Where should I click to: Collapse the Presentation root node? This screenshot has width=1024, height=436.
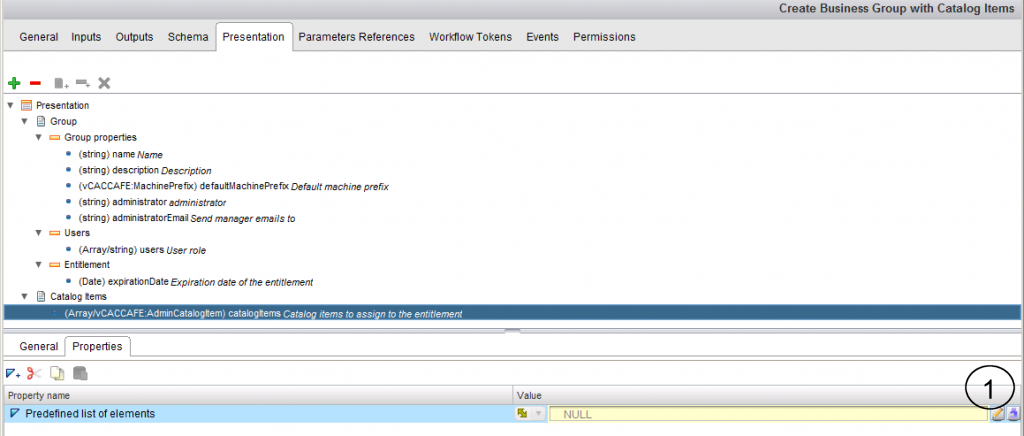(10, 105)
